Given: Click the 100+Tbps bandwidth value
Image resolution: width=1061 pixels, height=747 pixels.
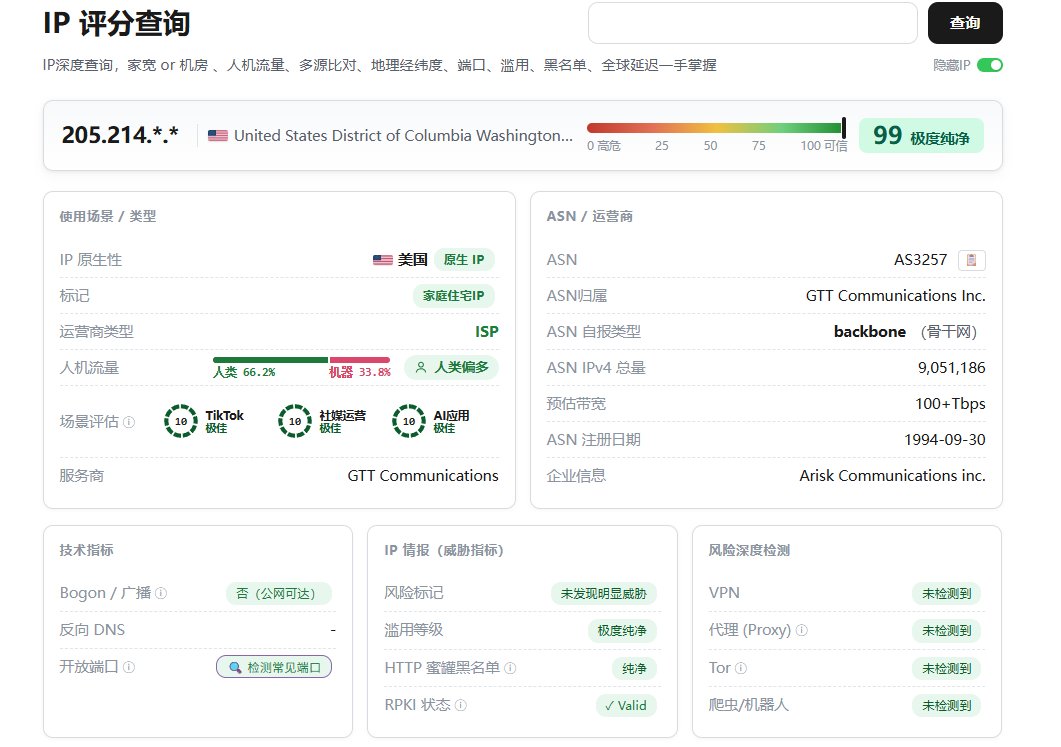Looking at the screenshot, I should 950,404.
